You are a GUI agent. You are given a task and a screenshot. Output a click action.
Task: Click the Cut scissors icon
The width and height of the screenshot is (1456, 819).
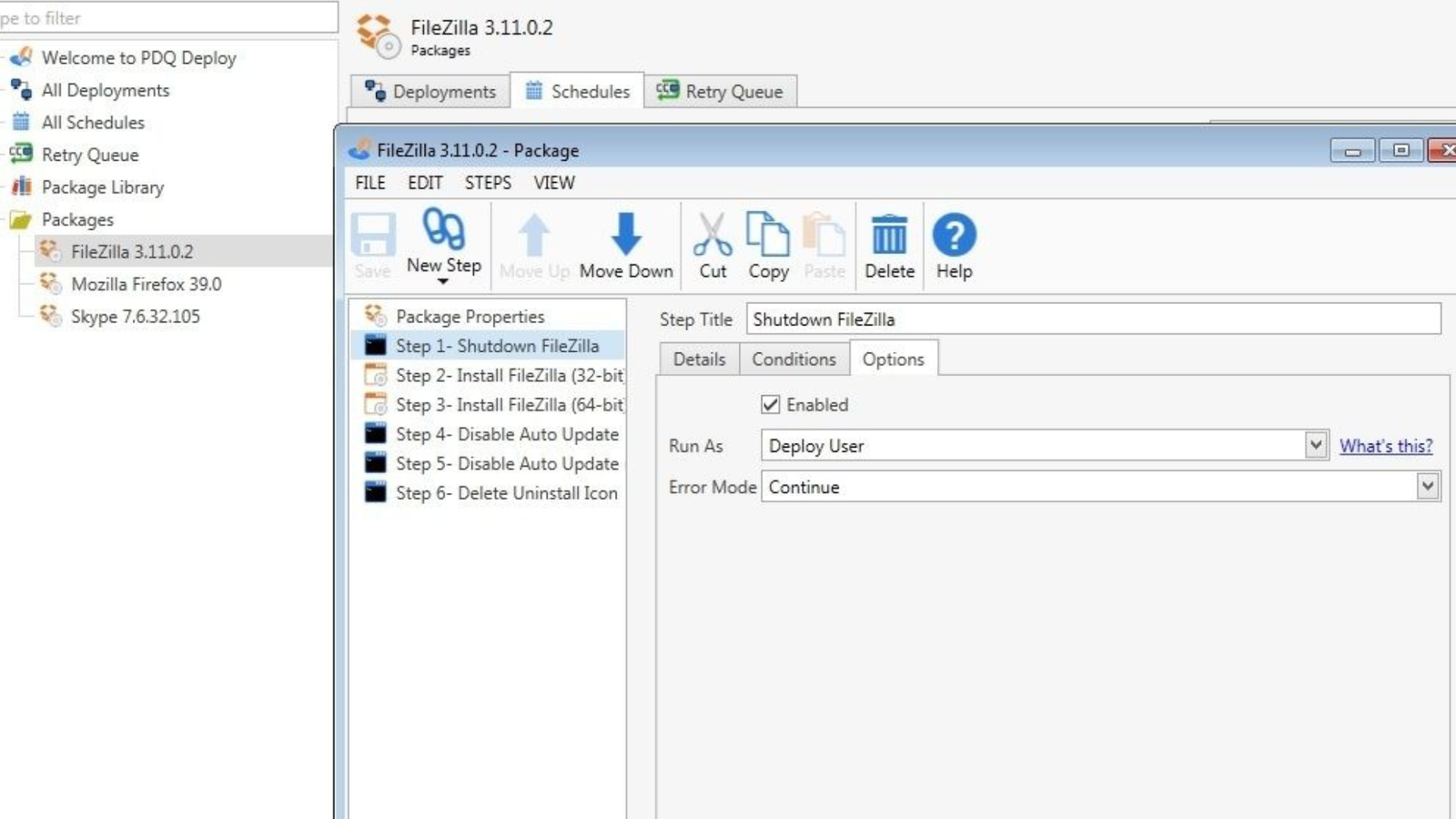click(713, 234)
